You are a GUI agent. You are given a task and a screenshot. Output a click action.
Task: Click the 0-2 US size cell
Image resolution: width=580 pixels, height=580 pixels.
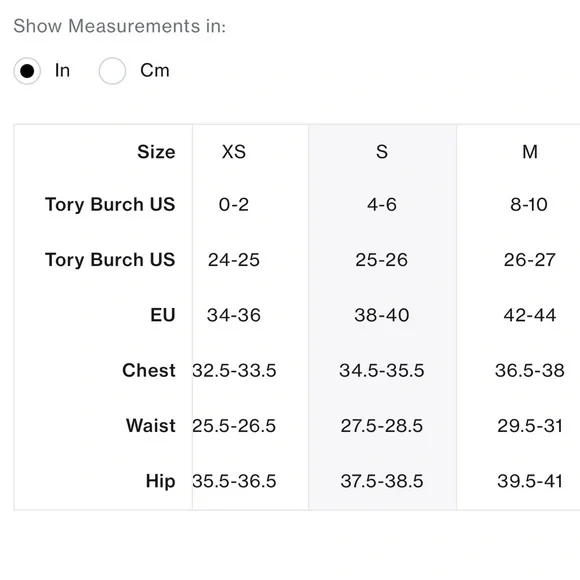pos(234,205)
